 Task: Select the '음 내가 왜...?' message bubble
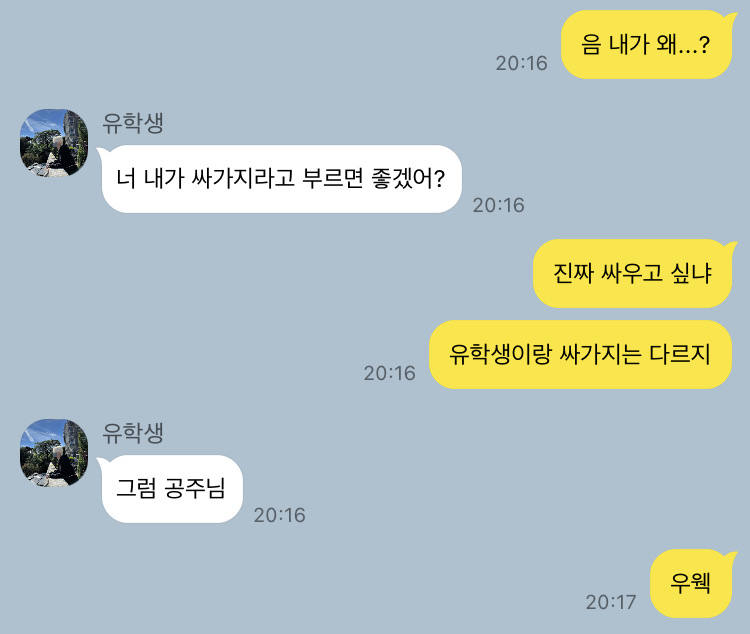647,44
